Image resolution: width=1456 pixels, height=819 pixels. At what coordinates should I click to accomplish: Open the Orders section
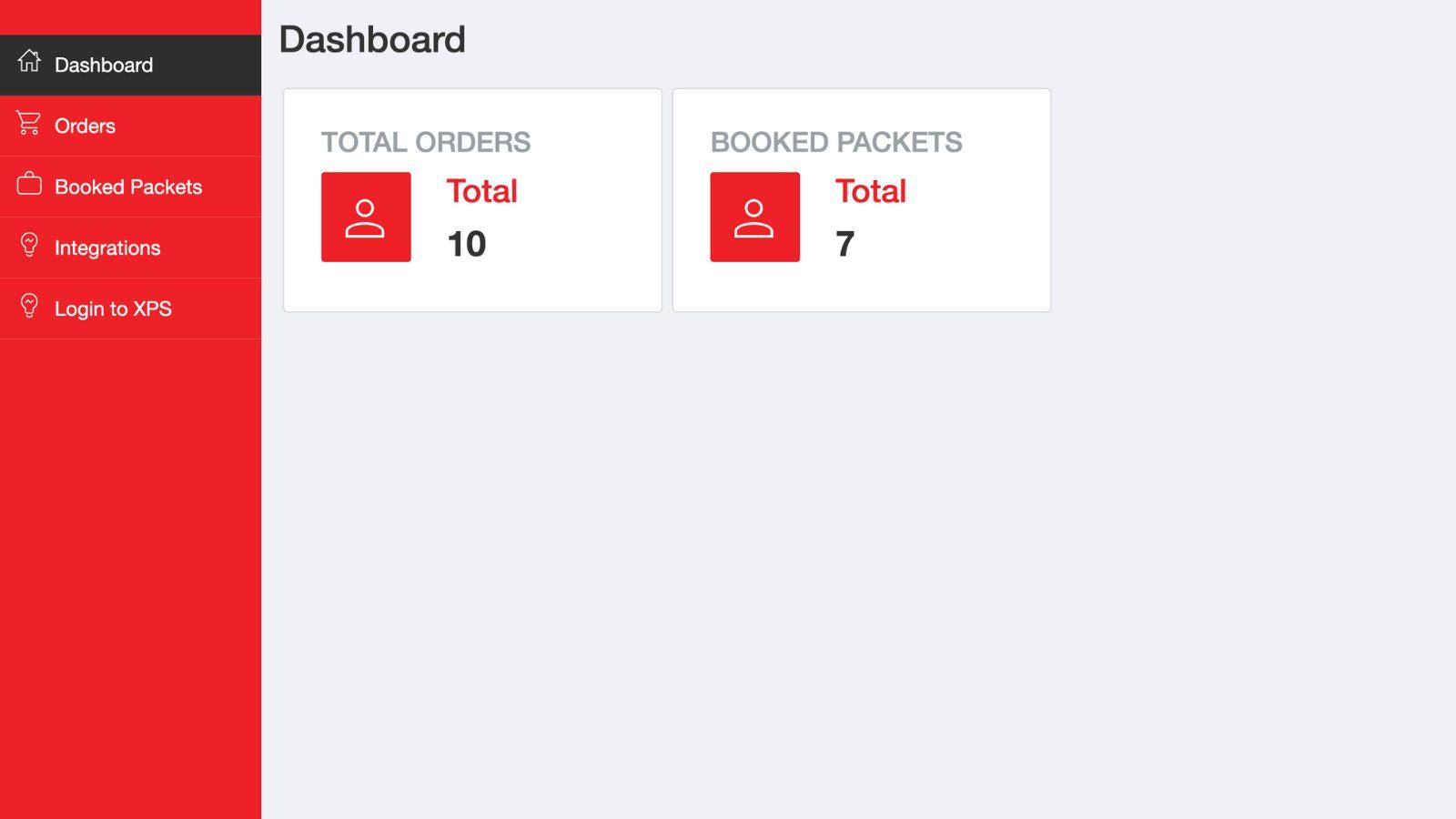coord(86,126)
